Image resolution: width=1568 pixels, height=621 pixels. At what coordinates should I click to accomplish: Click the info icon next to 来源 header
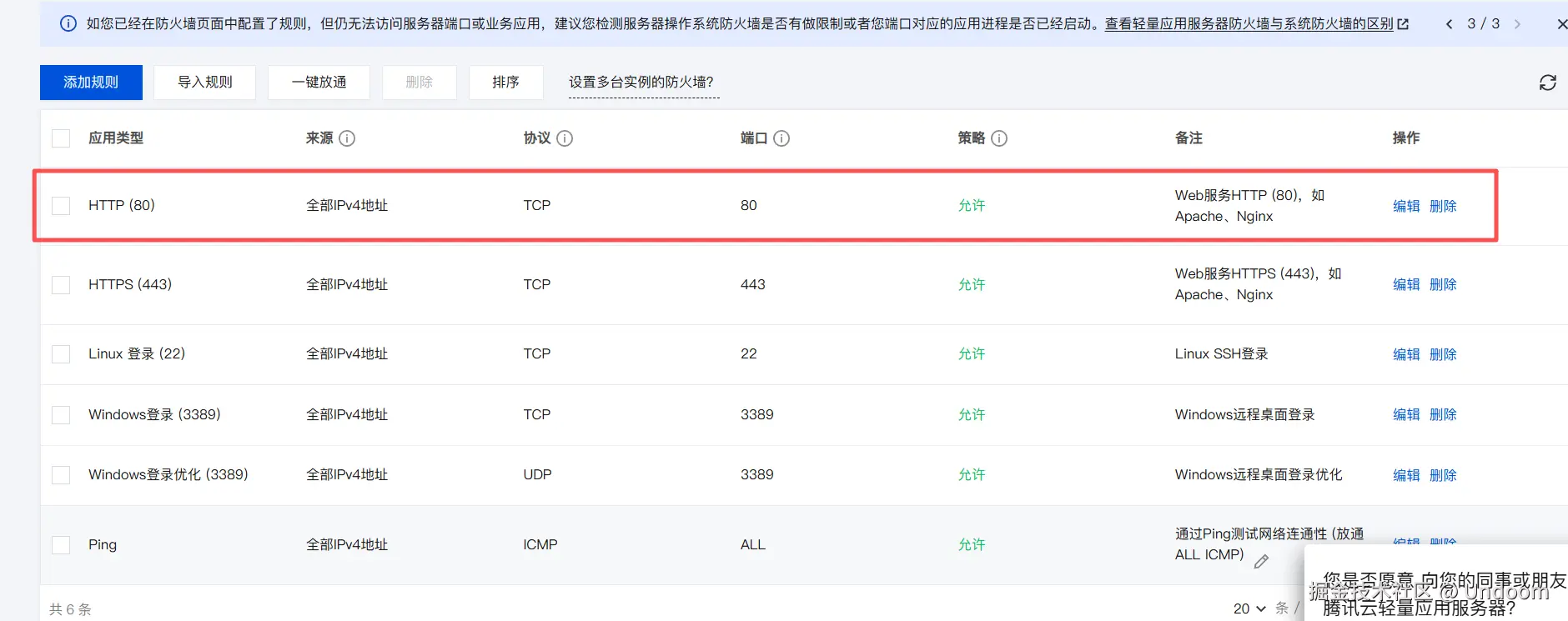[347, 138]
